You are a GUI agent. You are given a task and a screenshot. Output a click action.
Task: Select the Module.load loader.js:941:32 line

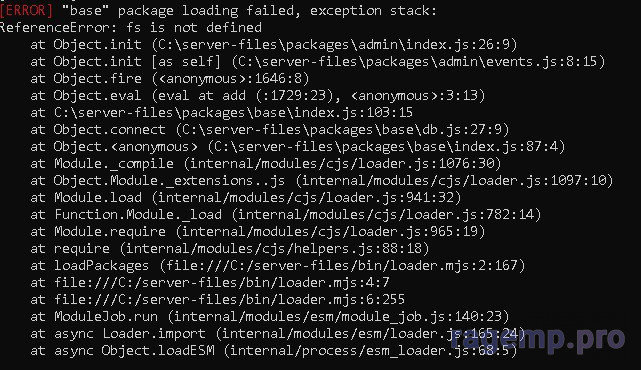(246, 198)
